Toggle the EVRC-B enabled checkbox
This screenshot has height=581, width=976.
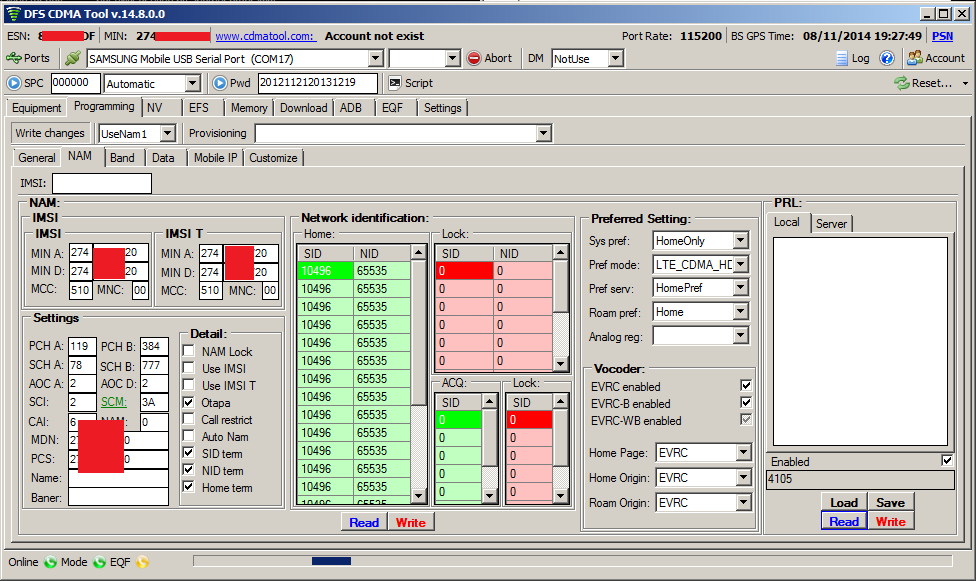746,403
